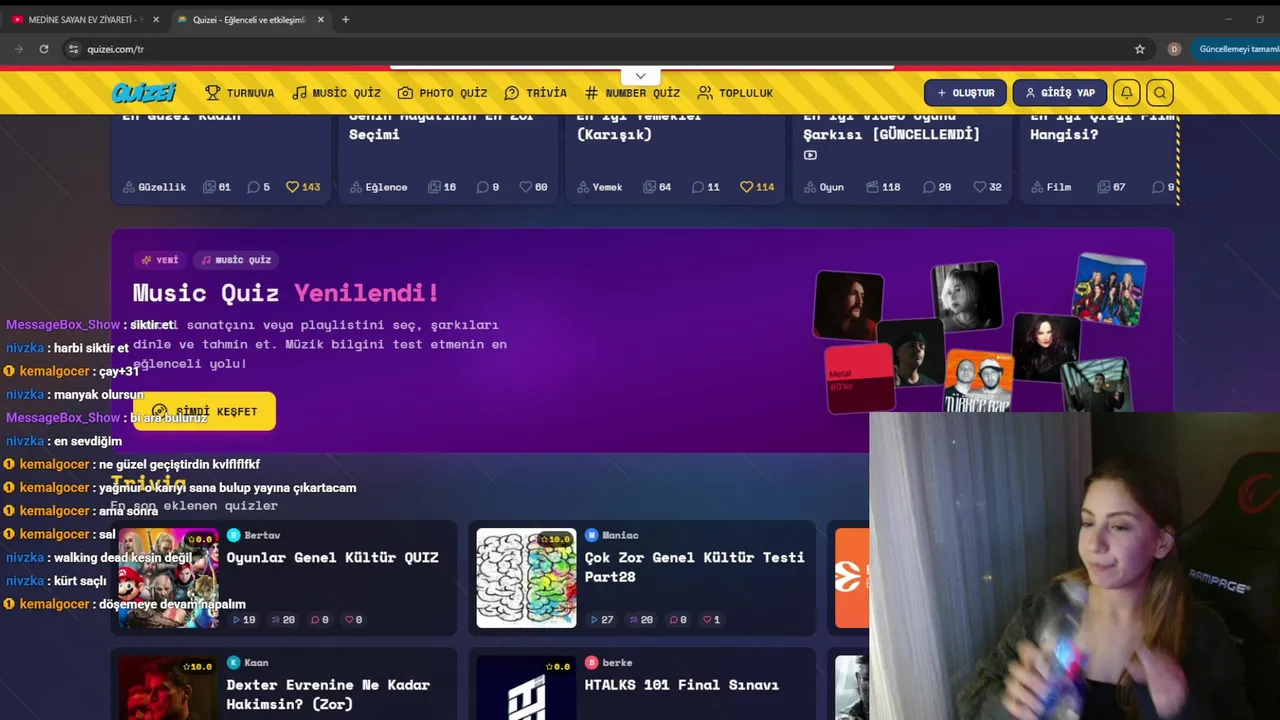Open the browser profile avatar

(x=1174, y=49)
